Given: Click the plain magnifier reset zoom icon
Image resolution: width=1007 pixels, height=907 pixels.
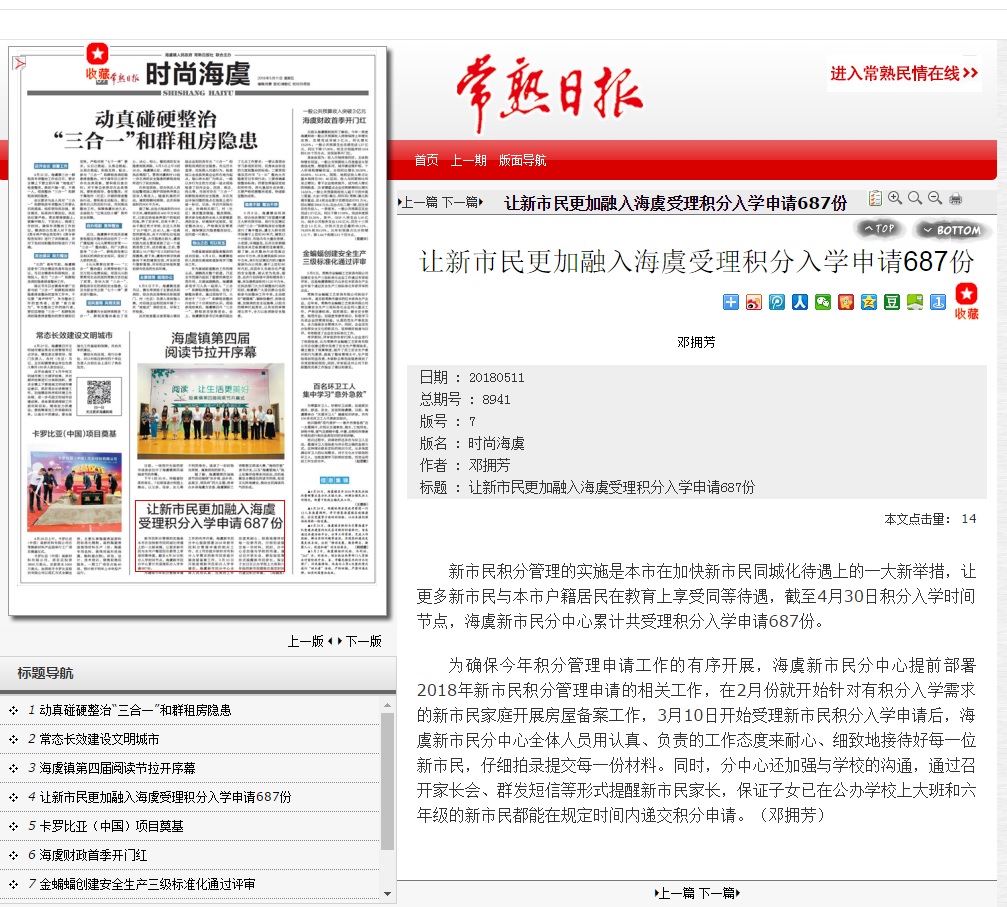Looking at the screenshot, I should [x=915, y=198].
